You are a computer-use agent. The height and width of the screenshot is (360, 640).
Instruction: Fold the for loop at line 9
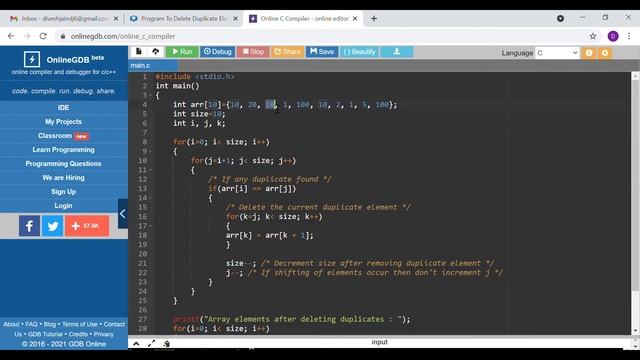click(151, 151)
